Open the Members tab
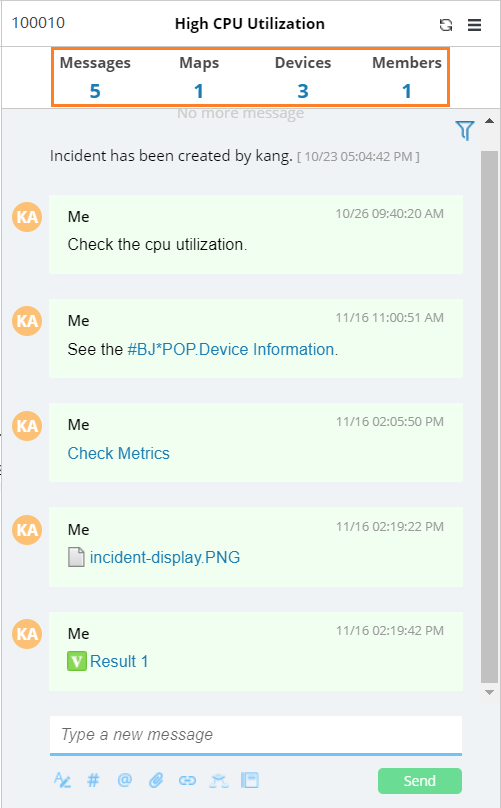This screenshot has width=501, height=808. (x=407, y=77)
